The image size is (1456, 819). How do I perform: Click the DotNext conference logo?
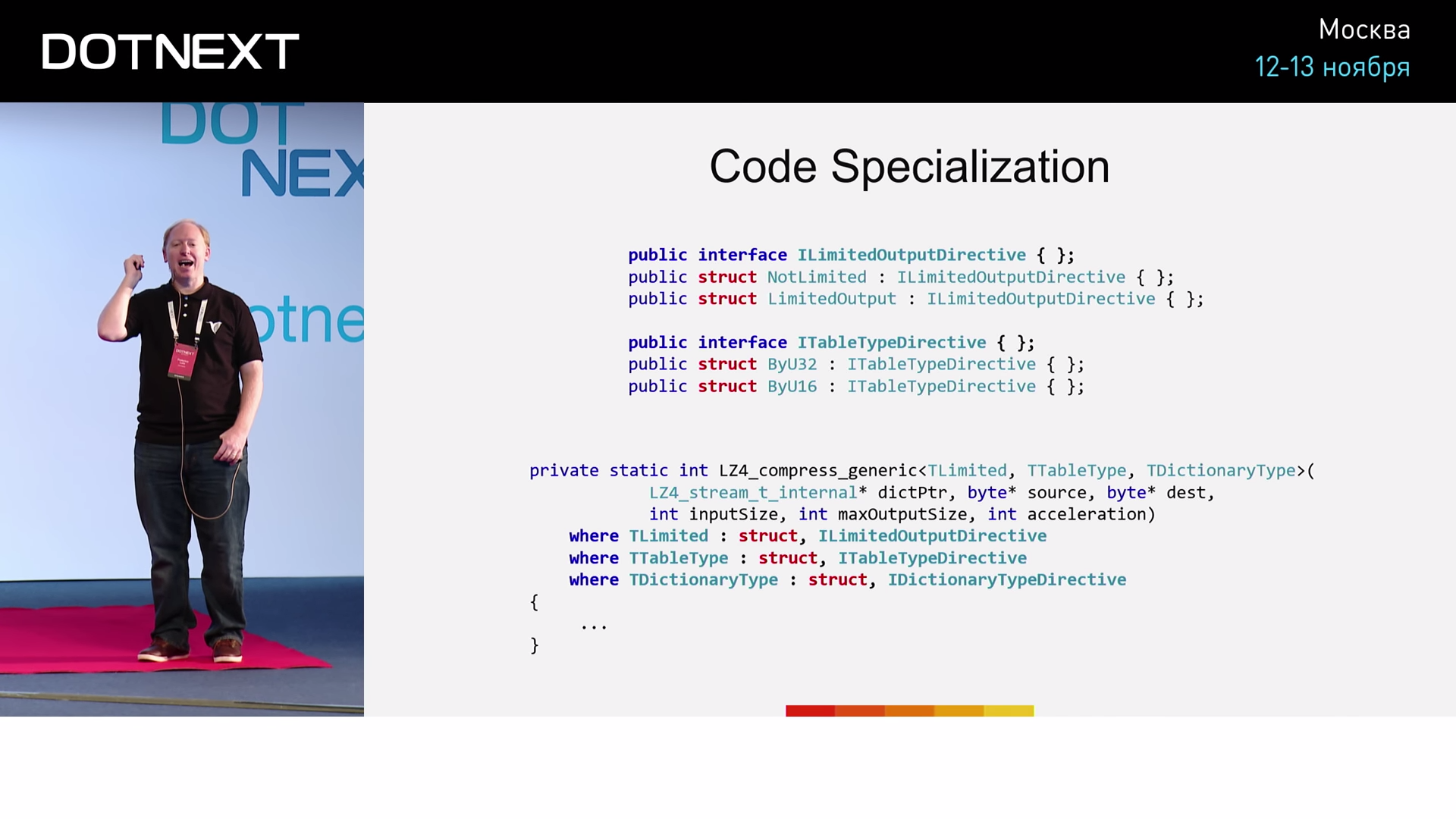(170, 50)
